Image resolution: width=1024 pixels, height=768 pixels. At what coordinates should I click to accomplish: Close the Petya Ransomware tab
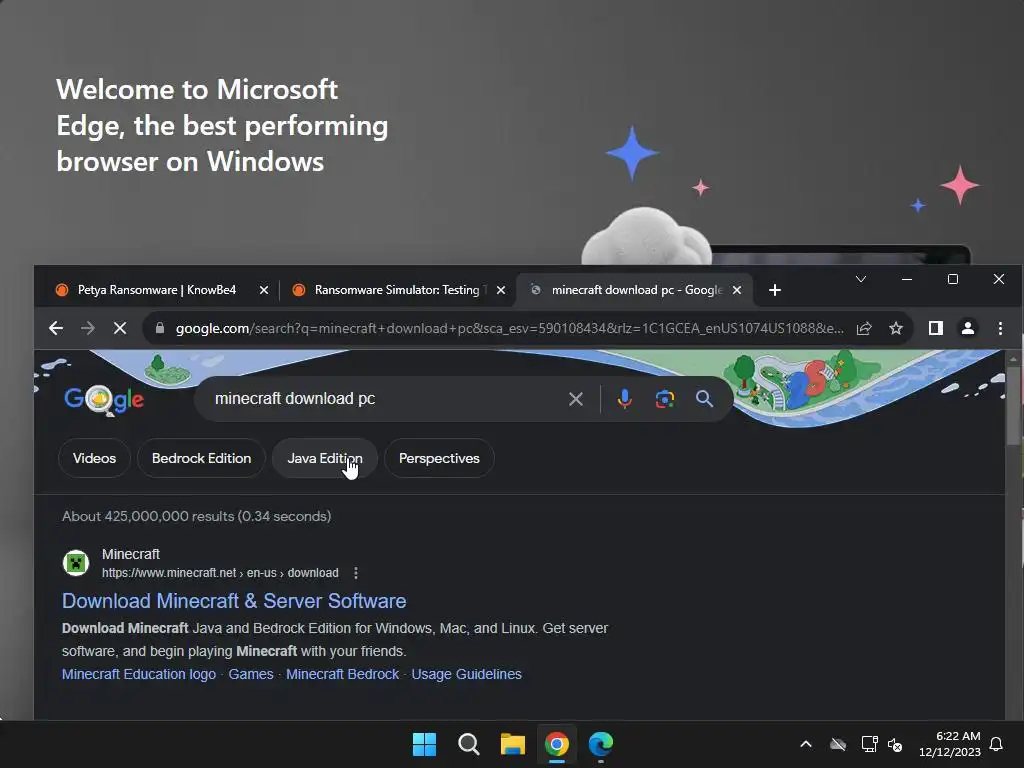pyautogui.click(x=263, y=290)
